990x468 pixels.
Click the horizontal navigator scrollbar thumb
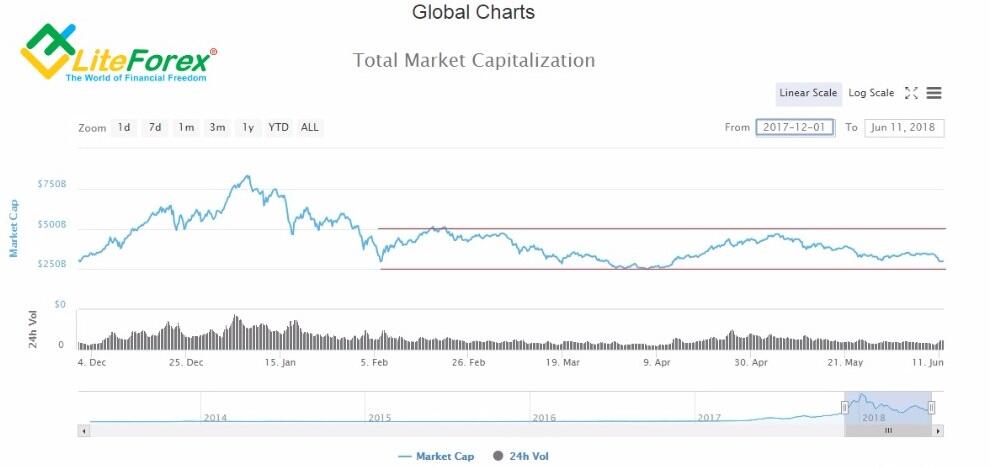(888, 431)
